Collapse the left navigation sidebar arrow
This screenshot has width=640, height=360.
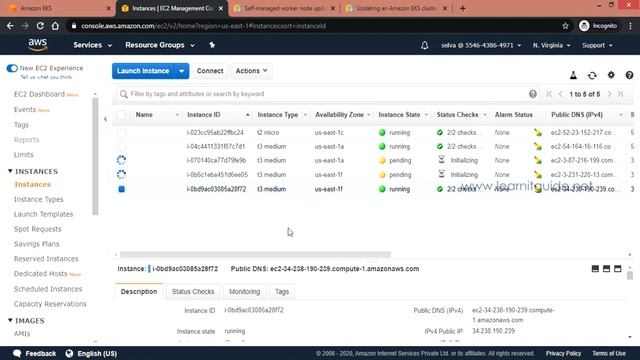click(x=105, y=119)
